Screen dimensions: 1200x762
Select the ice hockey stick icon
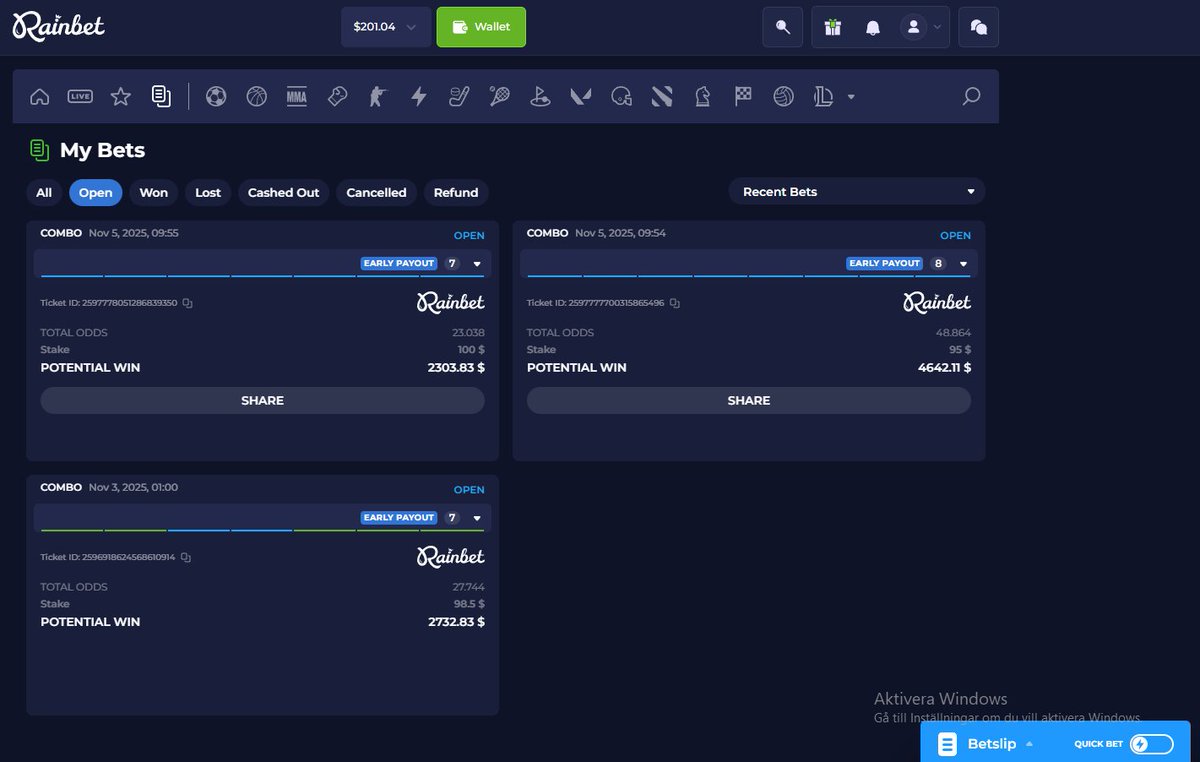pos(459,97)
